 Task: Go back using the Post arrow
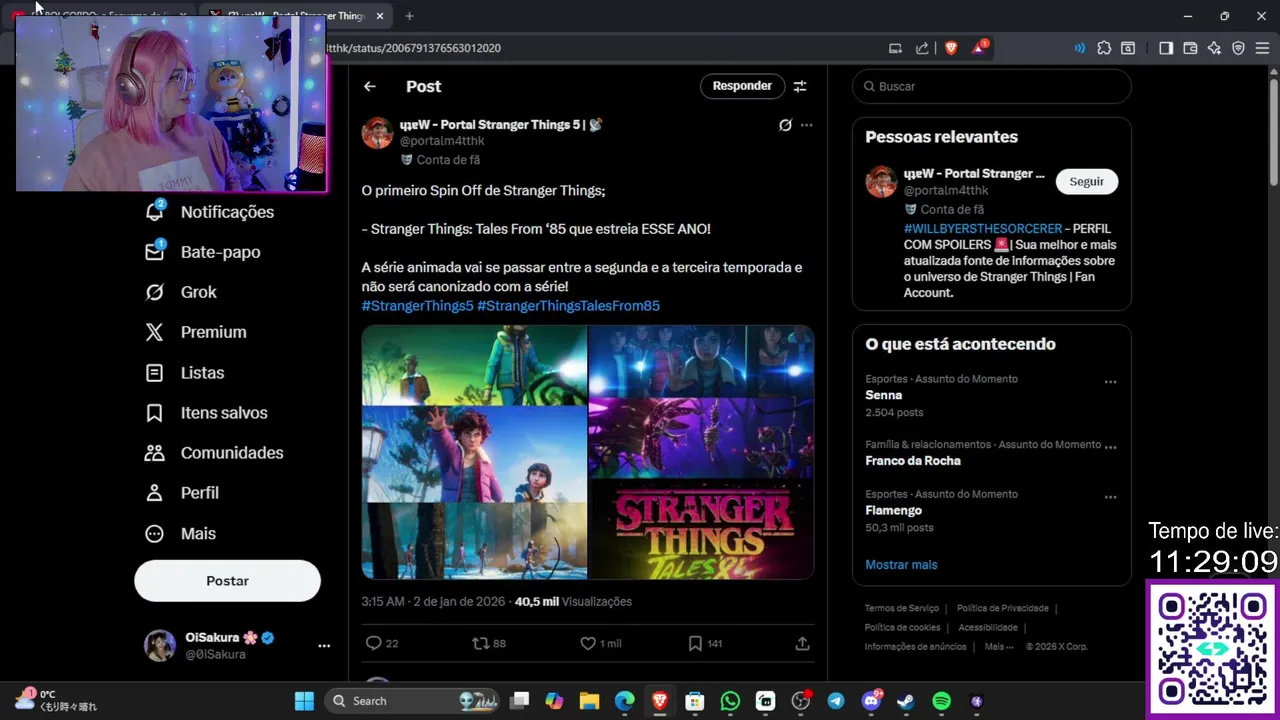coord(370,86)
